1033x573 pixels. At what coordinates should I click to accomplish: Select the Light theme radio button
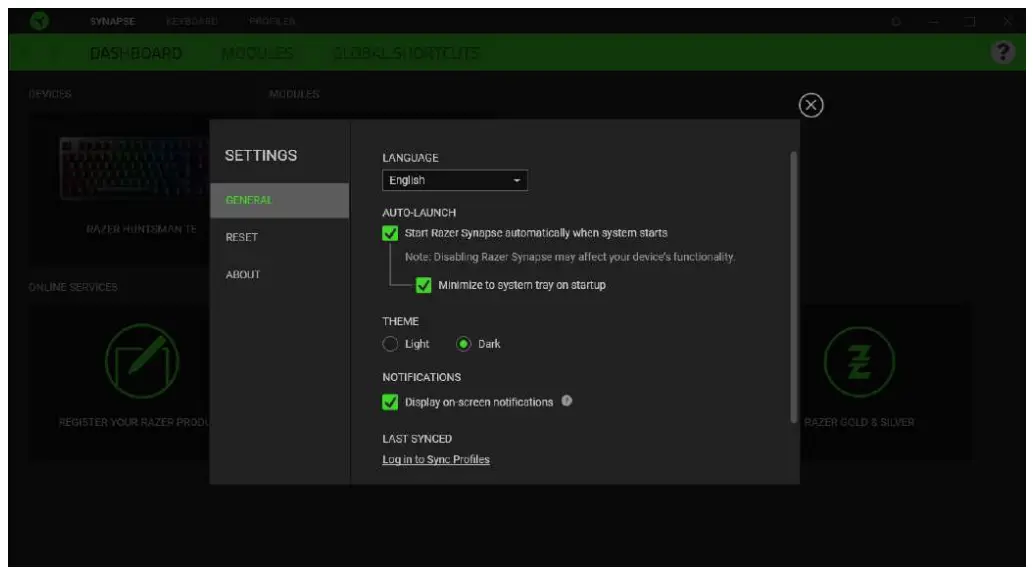point(390,344)
